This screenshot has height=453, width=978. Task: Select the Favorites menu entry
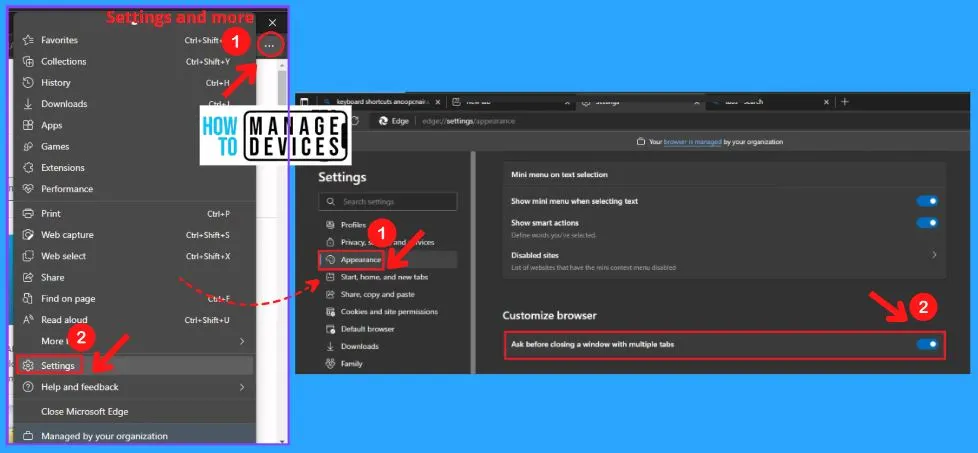pos(134,40)
